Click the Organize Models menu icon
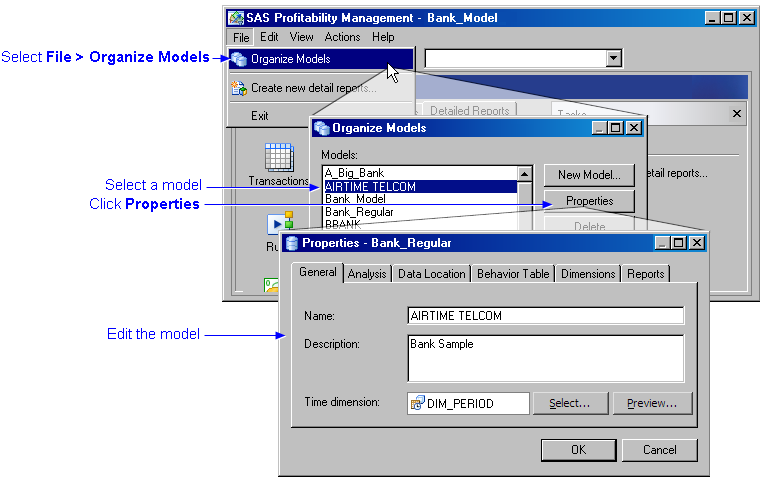The width and height of the screenshot is (762, 480). [239, 59]
